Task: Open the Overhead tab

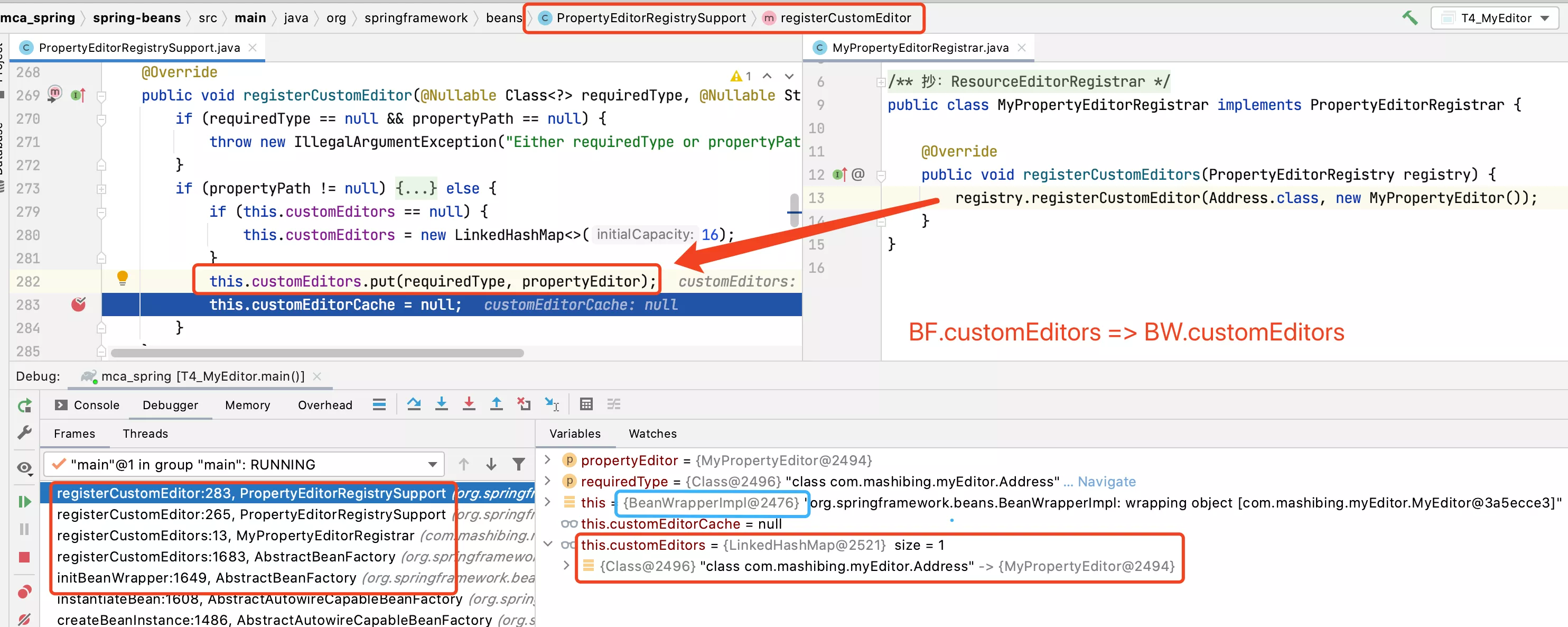Action: tap(325, 404)
